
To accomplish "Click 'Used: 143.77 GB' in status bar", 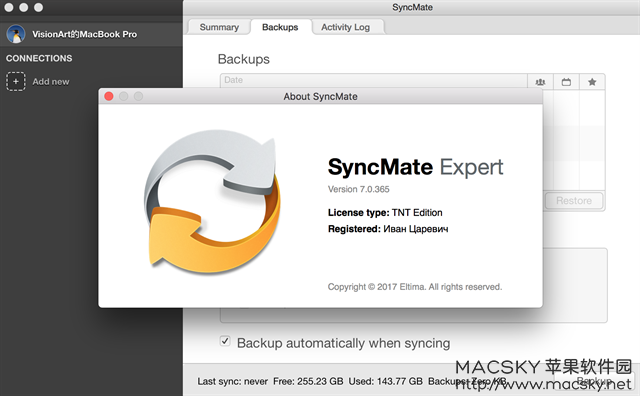I will [x=385, y=381].
